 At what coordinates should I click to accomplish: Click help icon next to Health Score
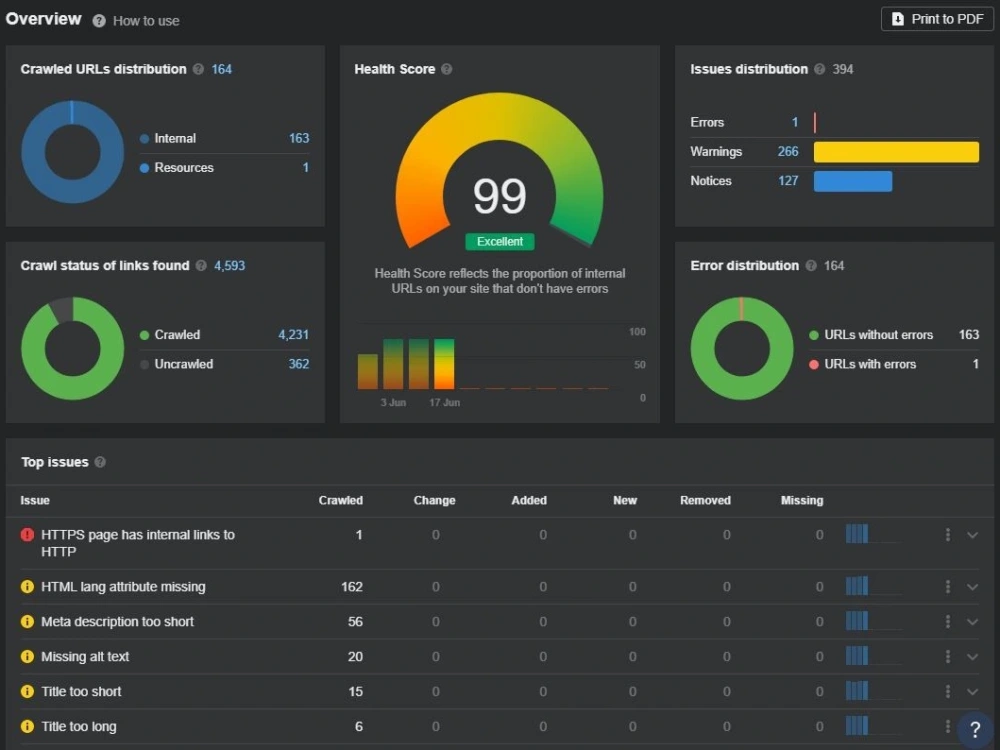point(446,69)
